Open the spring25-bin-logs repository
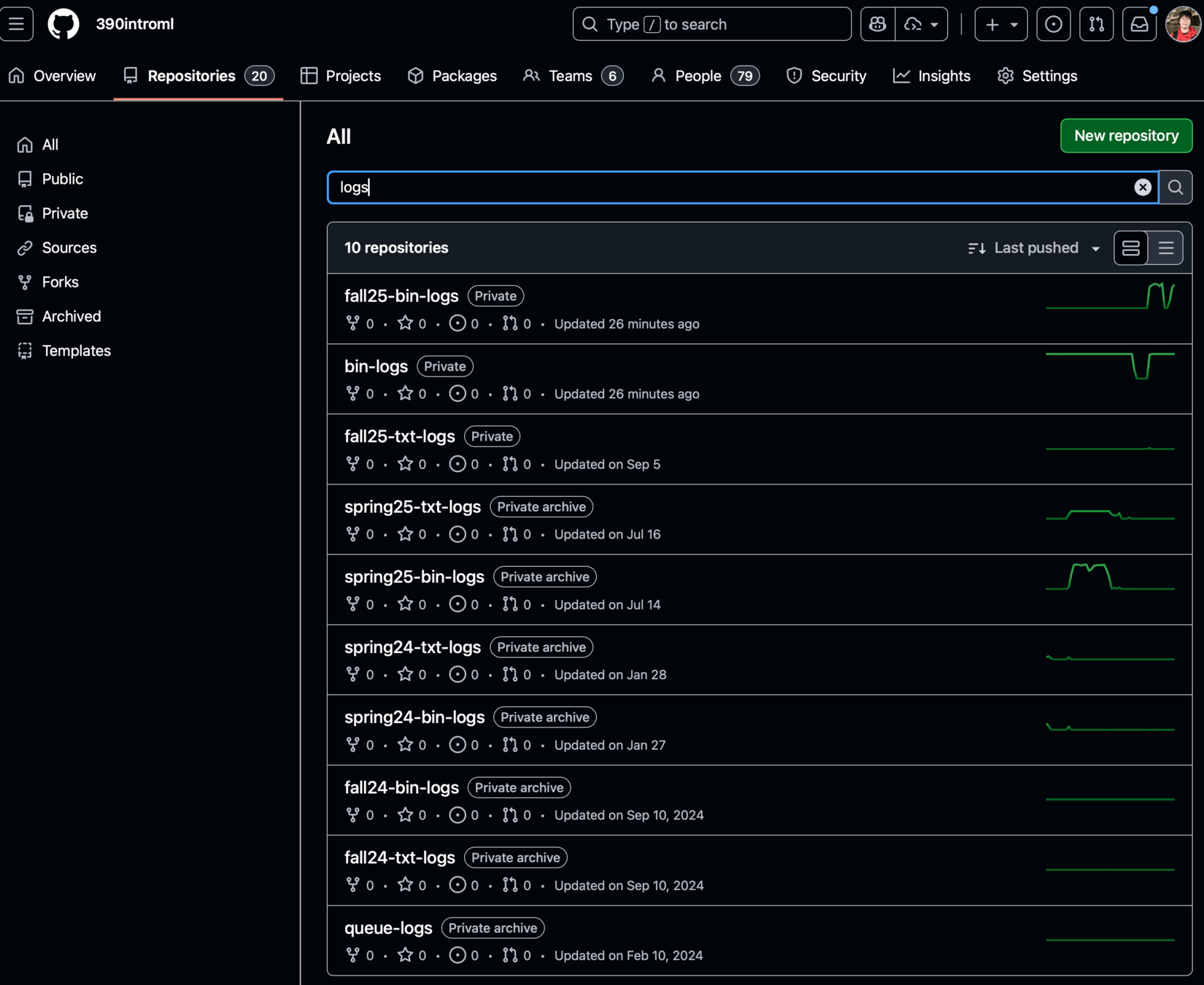The image size is (1204, 985). [x=414, y=576]
